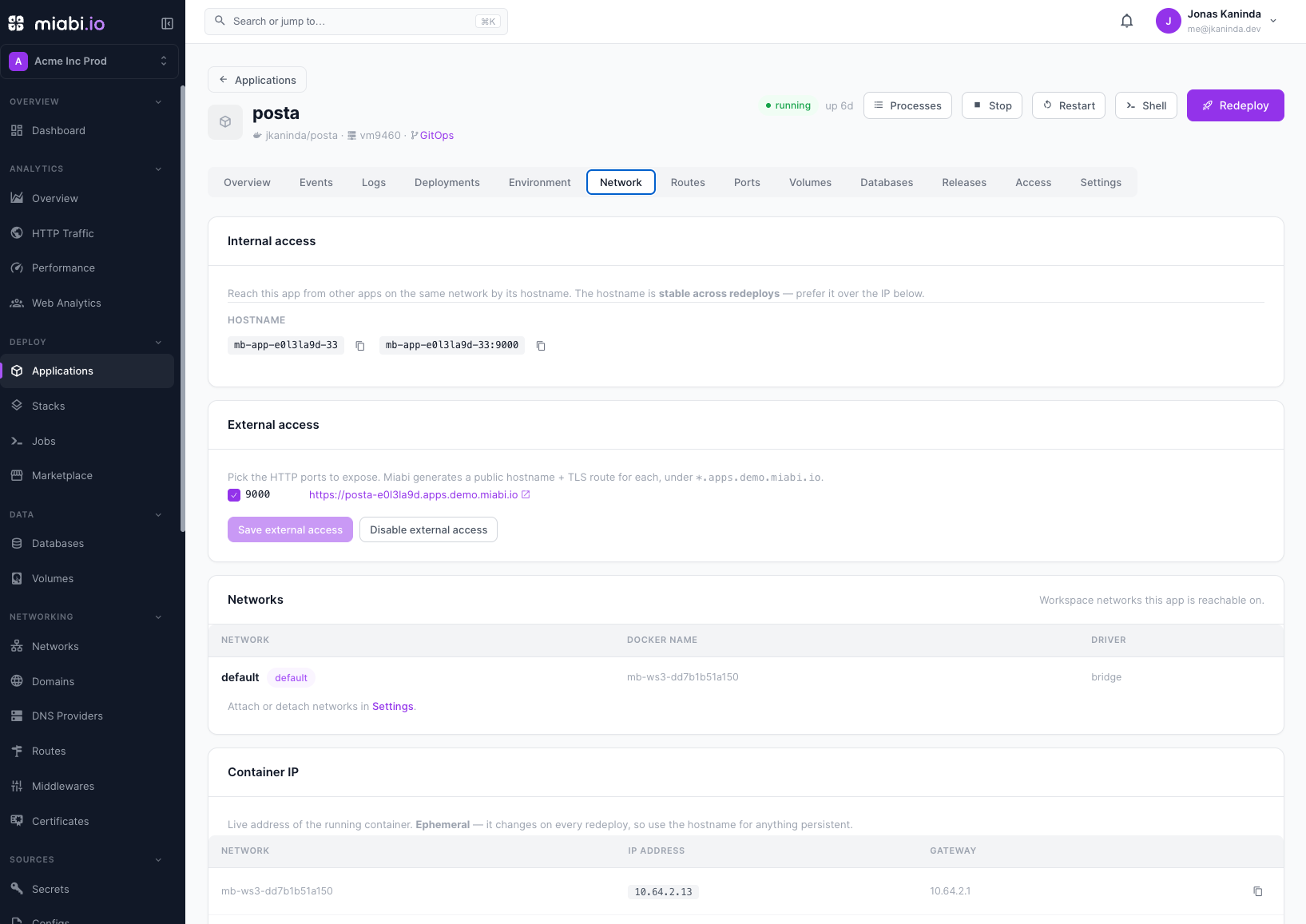1306x924 pixels.
Task: Open Networks in the sidebar
Action: (x=87, y=646)
